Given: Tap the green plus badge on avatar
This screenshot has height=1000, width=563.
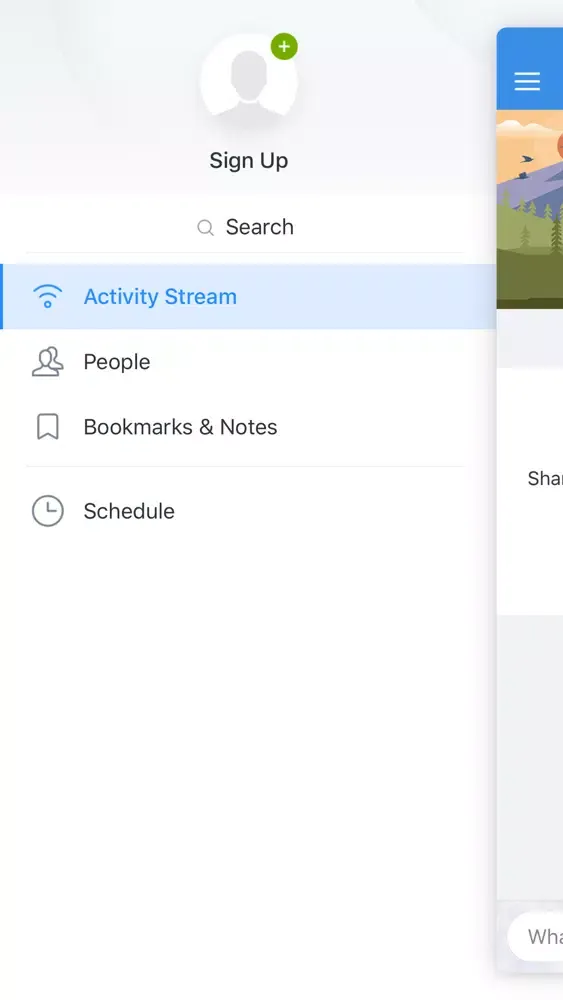Looking at the screenshot, I should point(284,47).
